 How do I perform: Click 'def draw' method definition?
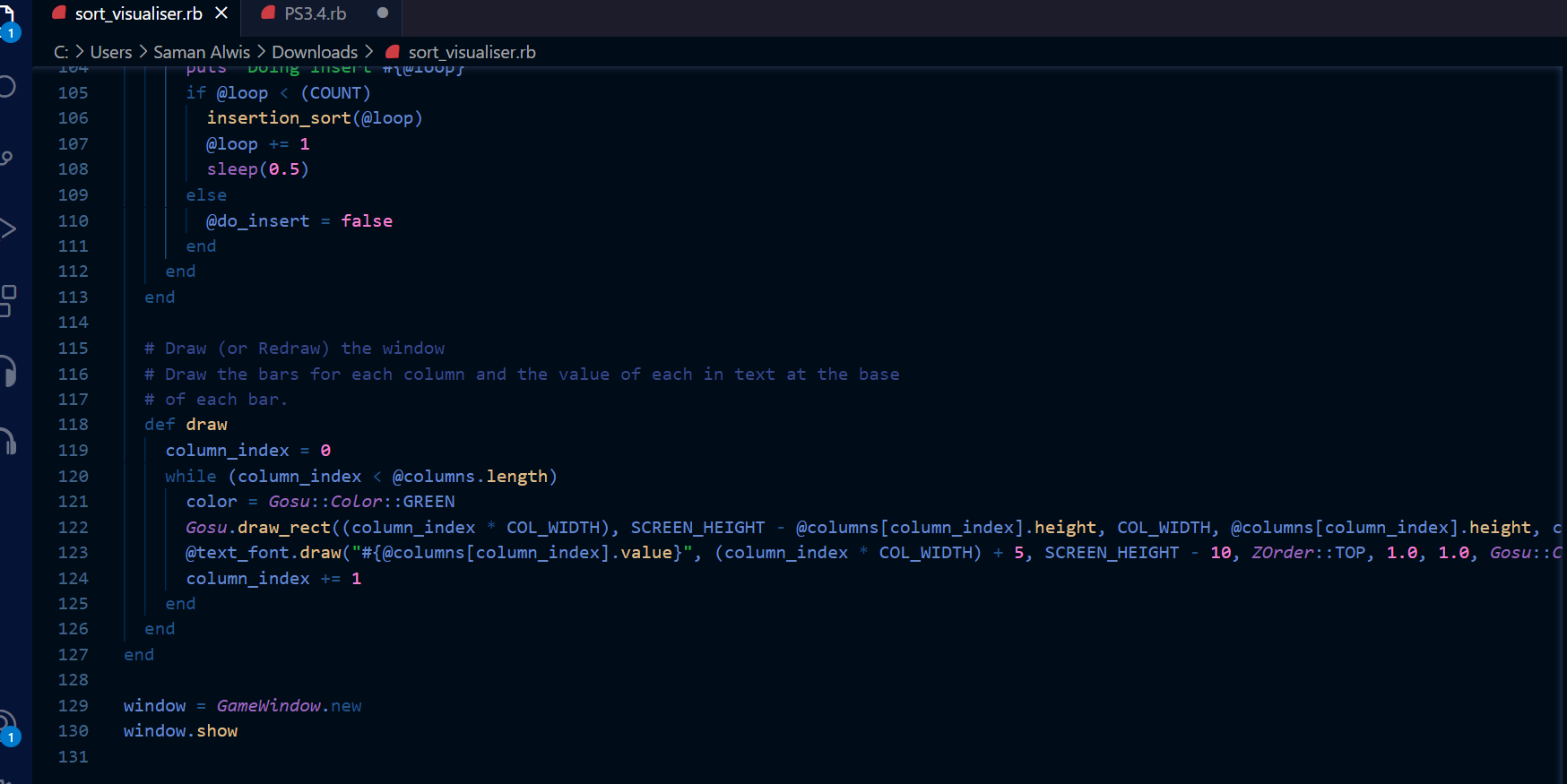[x=186, y=425]
